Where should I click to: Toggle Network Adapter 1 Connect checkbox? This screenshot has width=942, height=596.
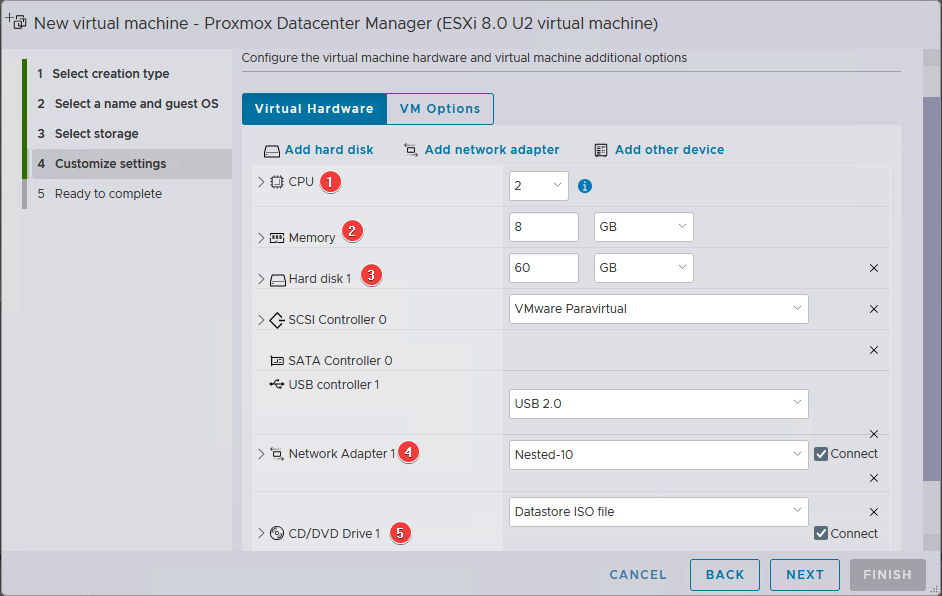tap(821, 453)
